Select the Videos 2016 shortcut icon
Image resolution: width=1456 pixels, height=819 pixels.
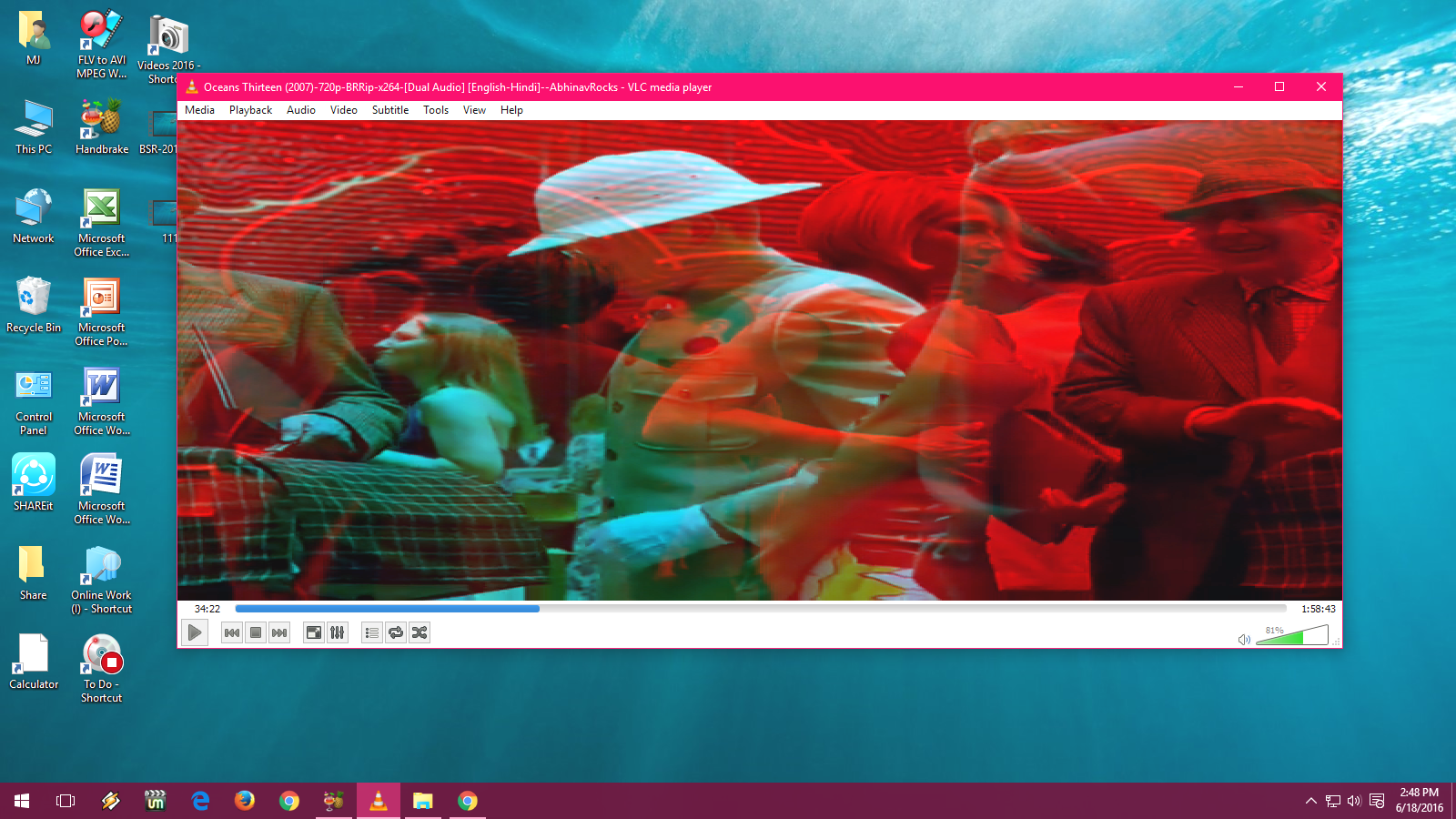point(168,49)
